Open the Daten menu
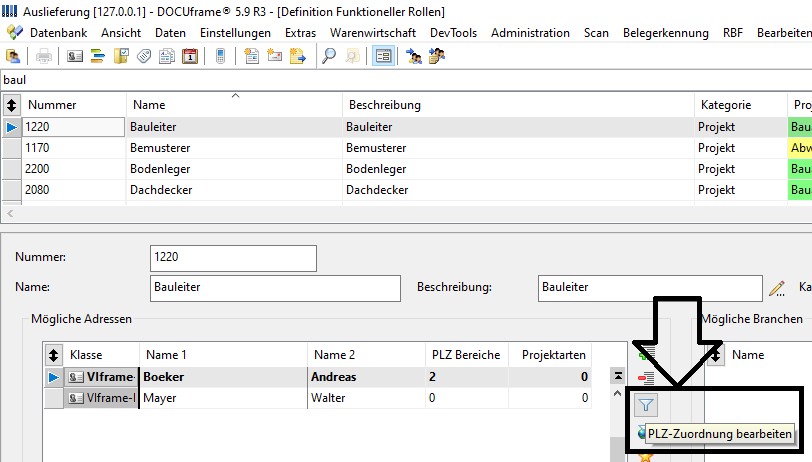Image resolution: width=812 pixels, height=462 pixels. point(170,33)
